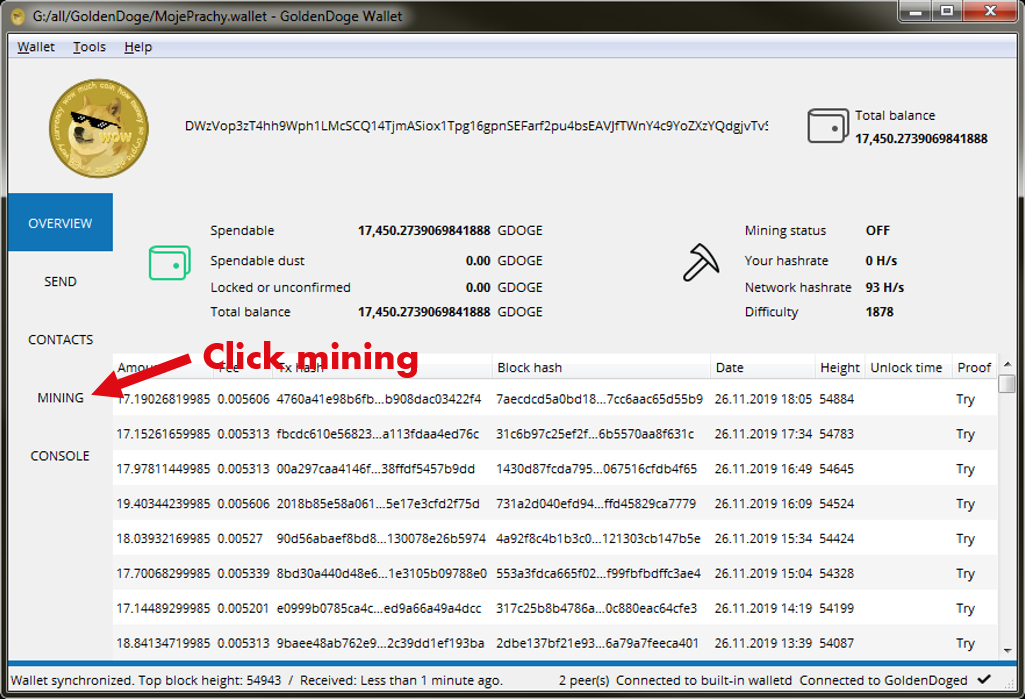
Task: Switch to the Overview tab
Action: [x=60, y=222]
